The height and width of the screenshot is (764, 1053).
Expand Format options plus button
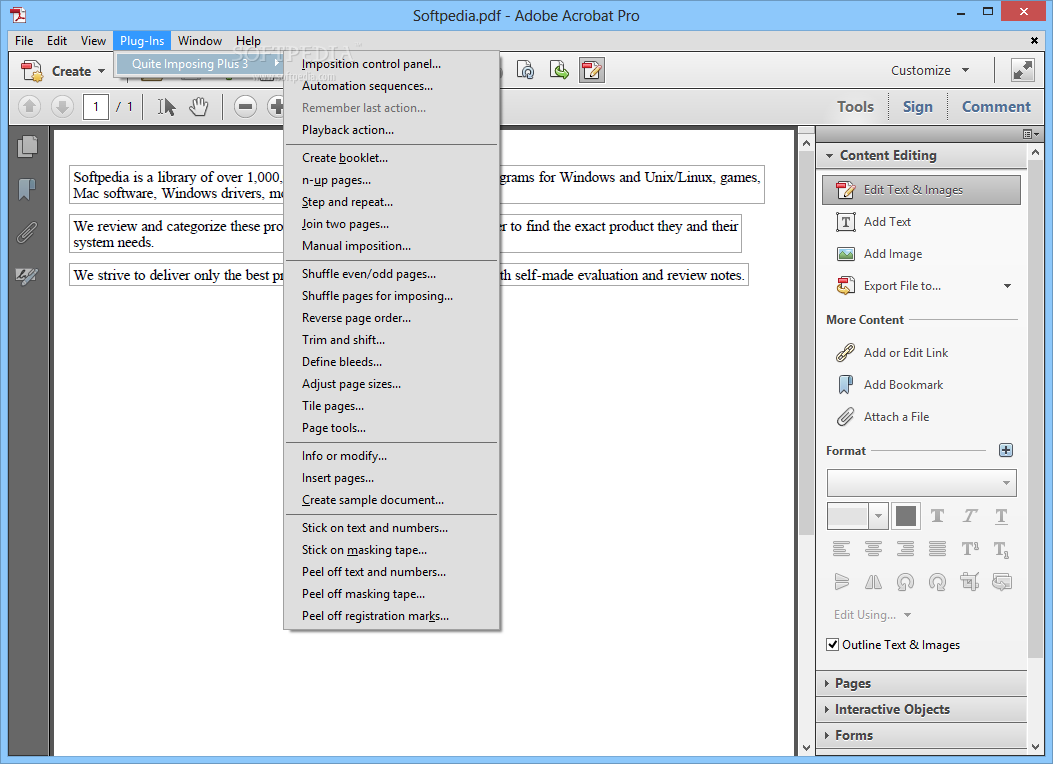(1005, 450)
